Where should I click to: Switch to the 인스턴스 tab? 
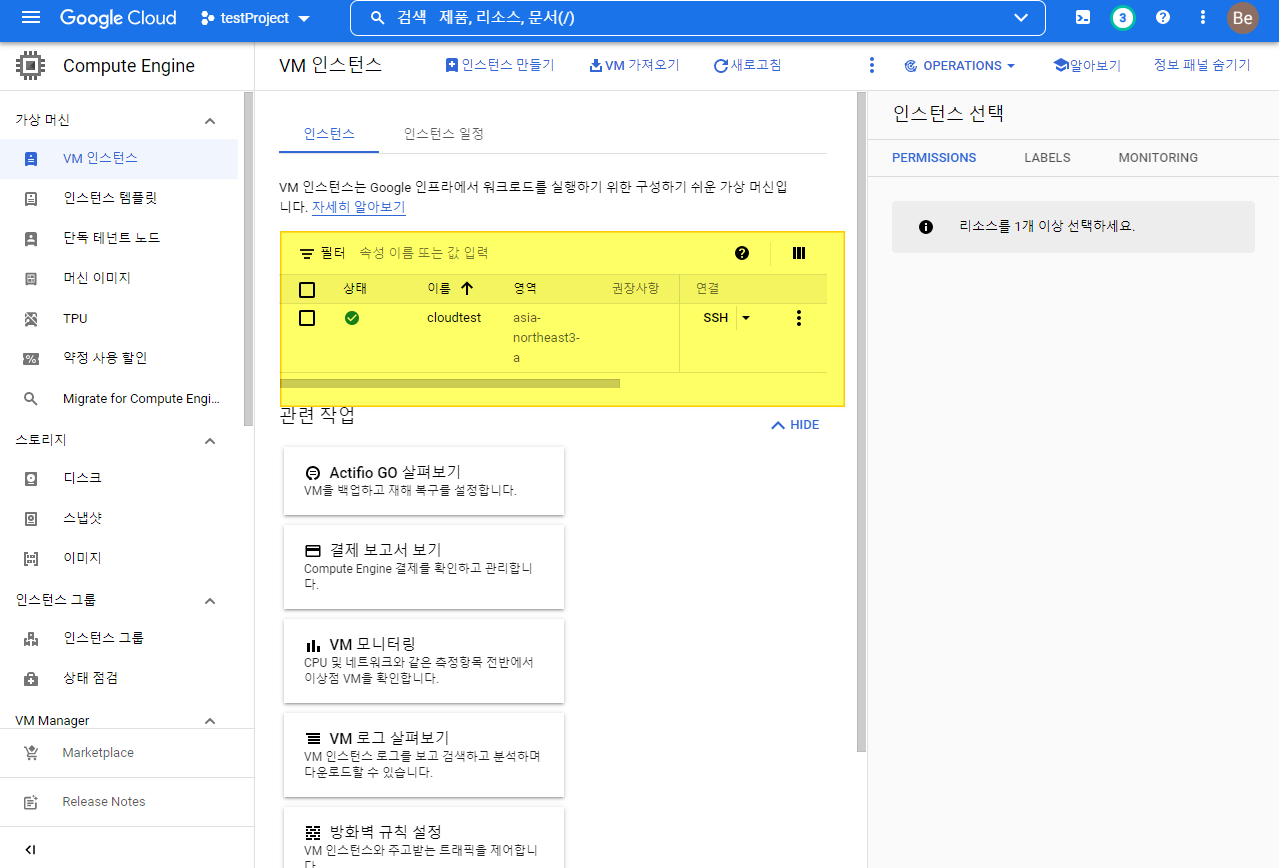click(x=329, y=133)
